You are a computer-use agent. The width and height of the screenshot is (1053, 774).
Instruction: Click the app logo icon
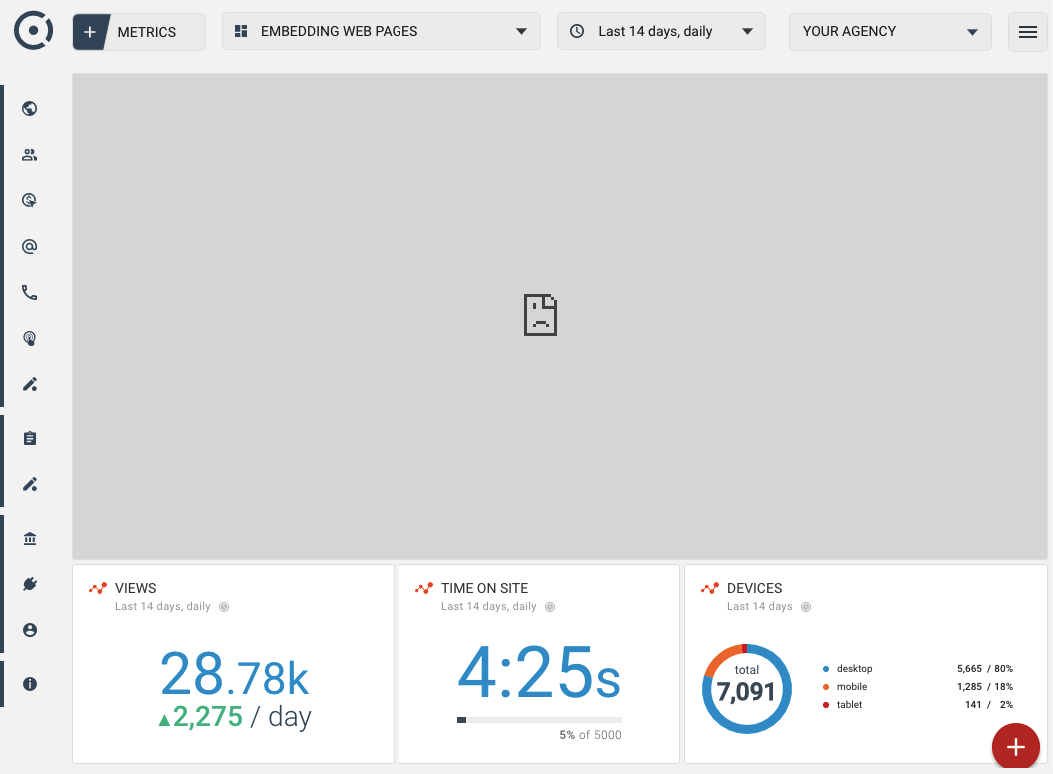click(34, 31)
